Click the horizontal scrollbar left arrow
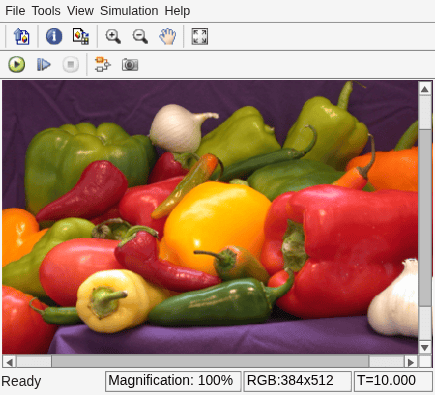The image size is (435, 395). point(10,362)
